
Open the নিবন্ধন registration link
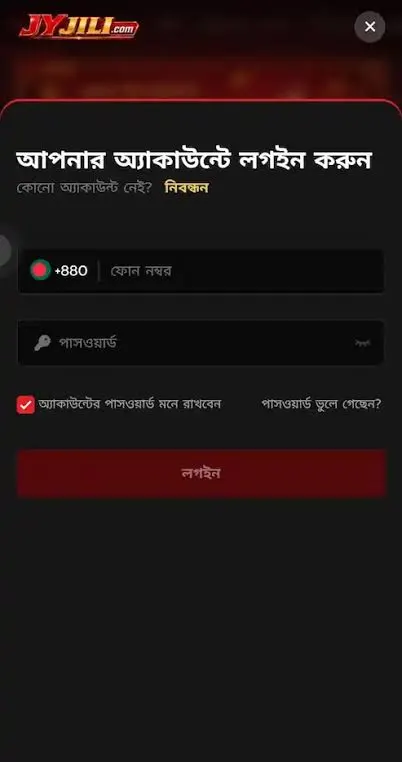point(187,188)
